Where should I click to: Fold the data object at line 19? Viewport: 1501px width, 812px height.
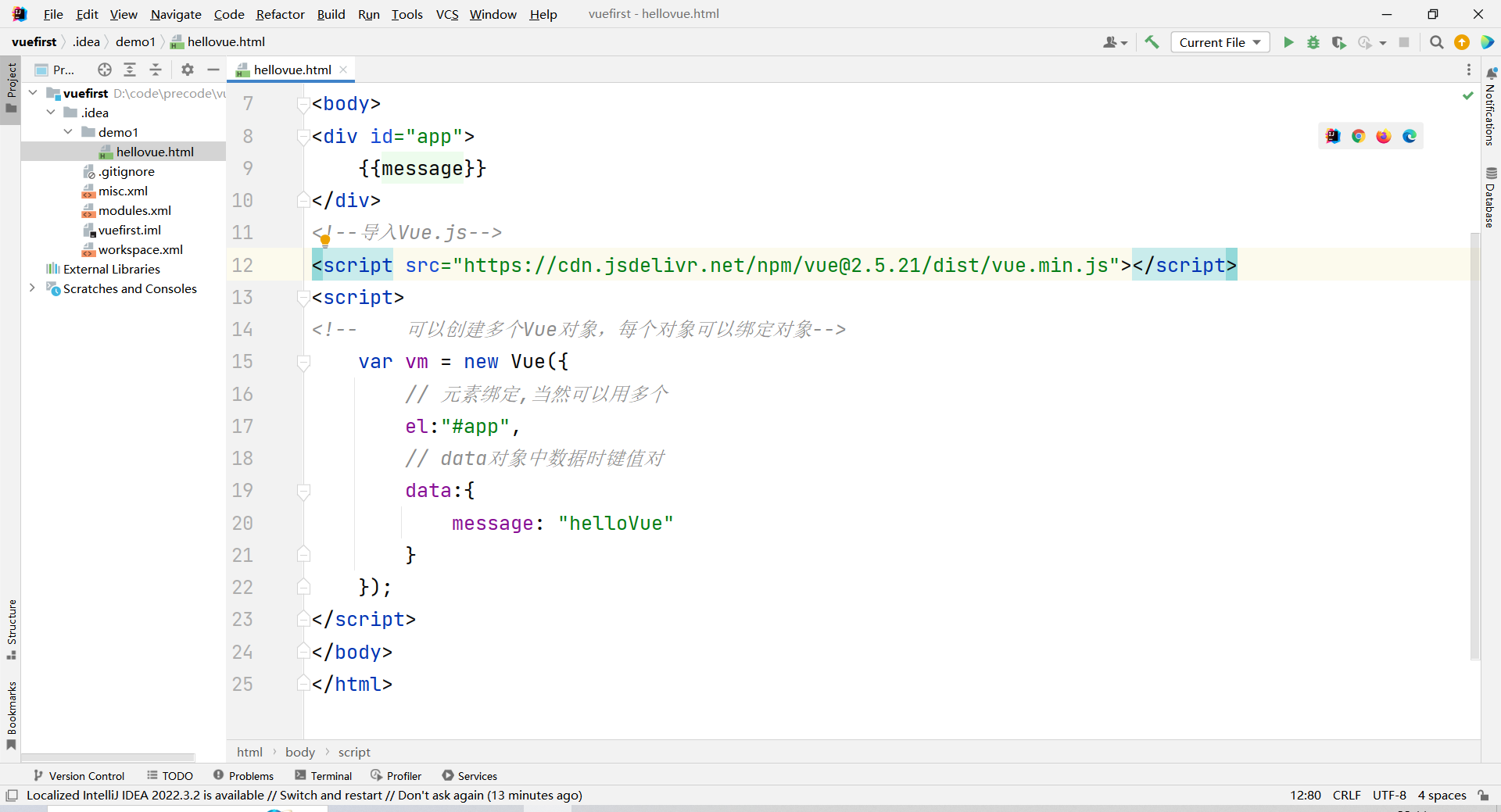(x=303, y=490)
